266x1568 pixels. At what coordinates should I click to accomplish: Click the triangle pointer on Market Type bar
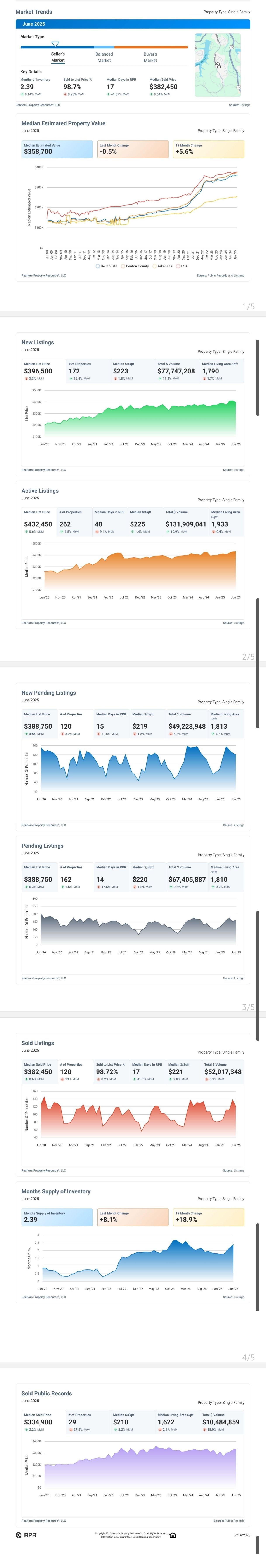(x=55, y=44)
